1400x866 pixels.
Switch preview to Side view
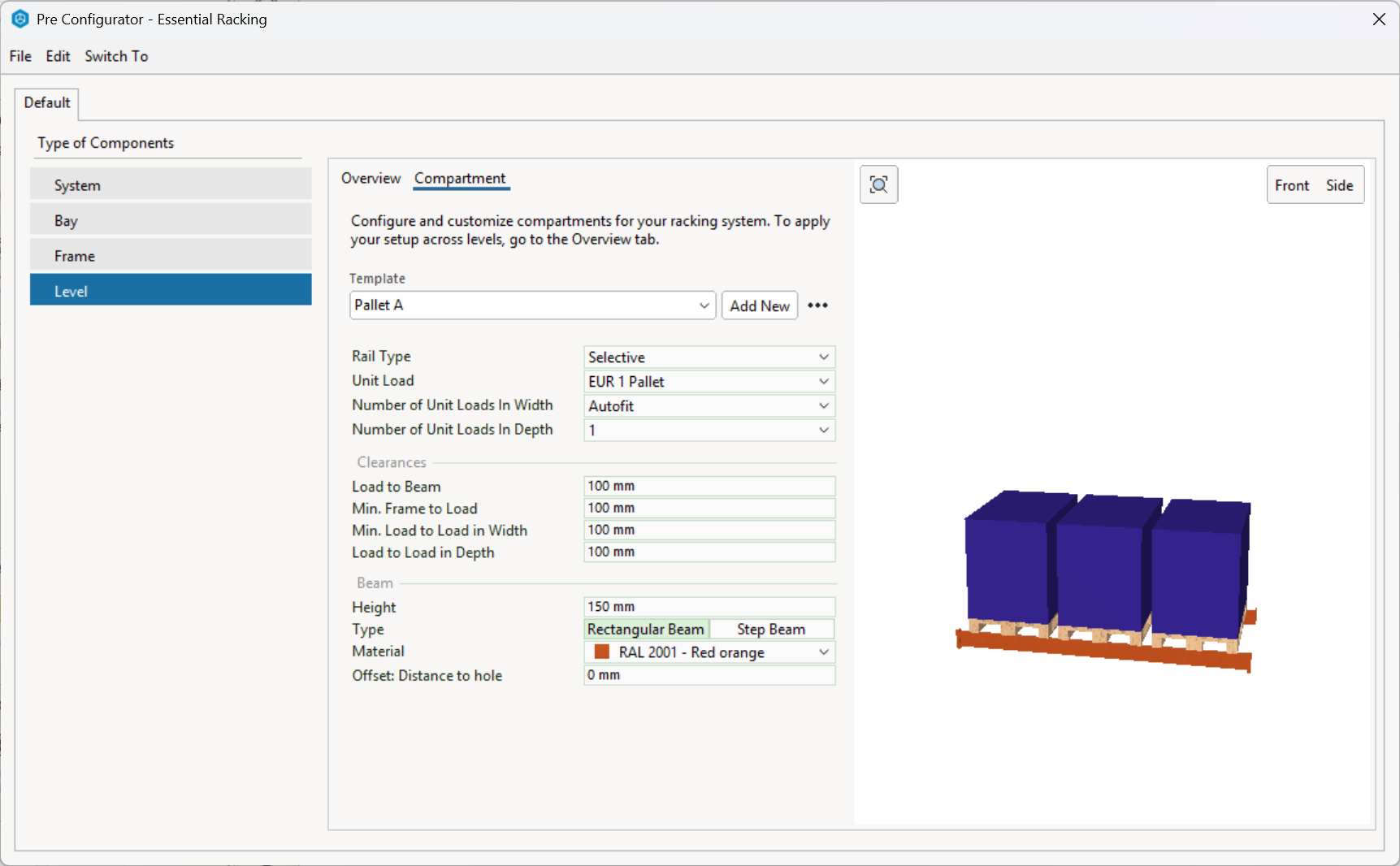(x=1339, y=185)
